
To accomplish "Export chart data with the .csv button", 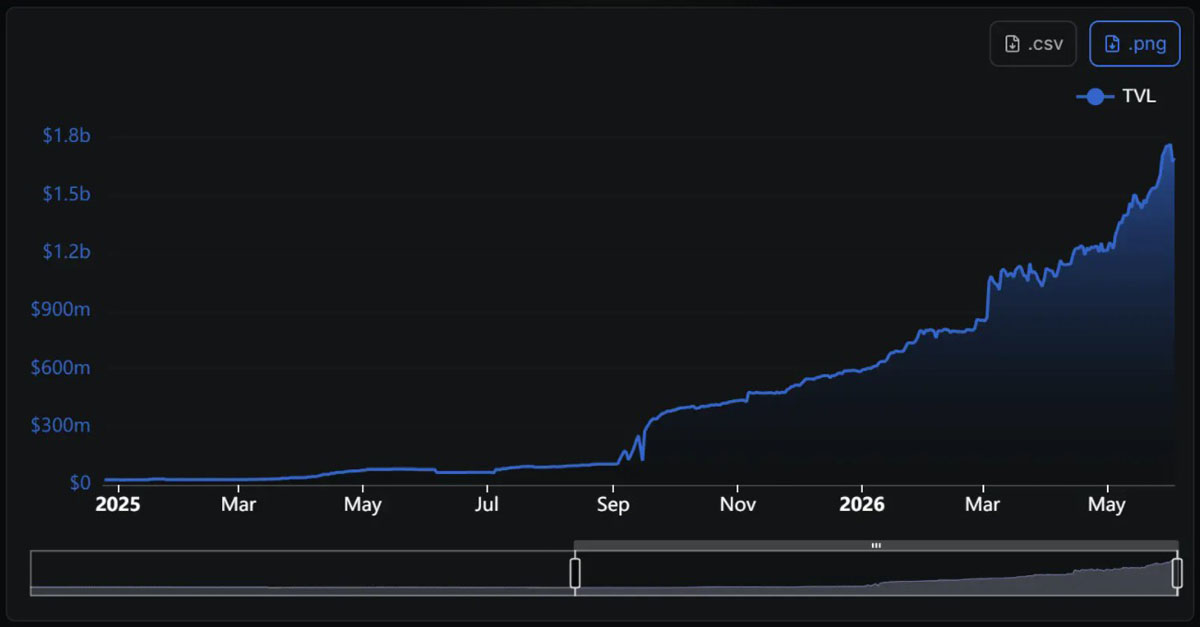I will (x=1033, y=44).
